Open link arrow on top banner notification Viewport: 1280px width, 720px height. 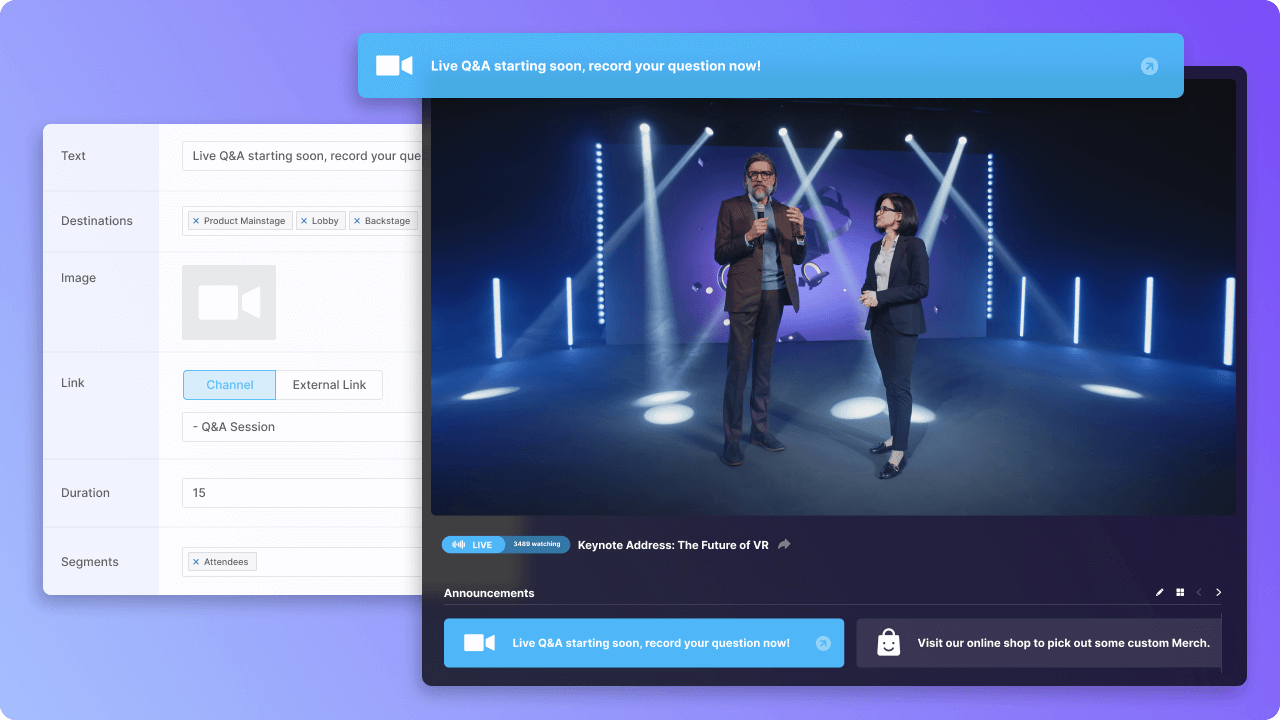tap(1149, 66)
